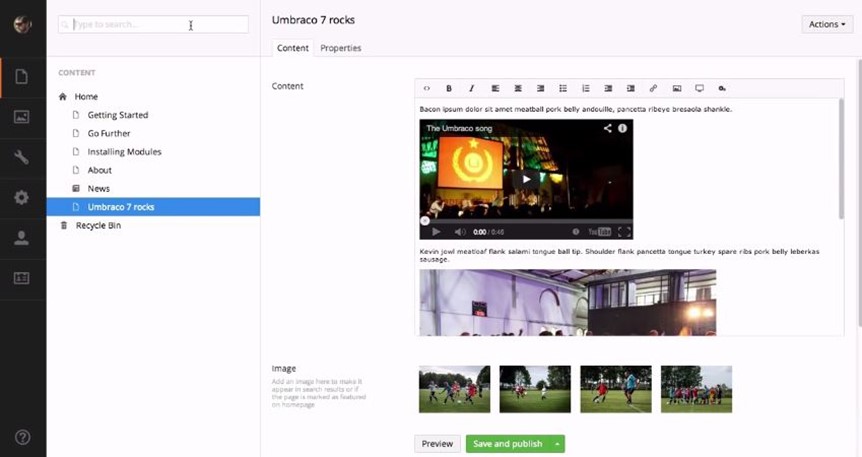Open Watch later clock icon in player
This screenshot has height=457, width=862.
pos(576,232)
